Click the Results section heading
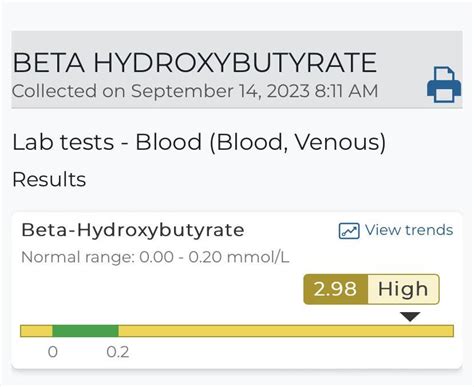This screenshot has width=474, height=387. click(x=49, y=179)
